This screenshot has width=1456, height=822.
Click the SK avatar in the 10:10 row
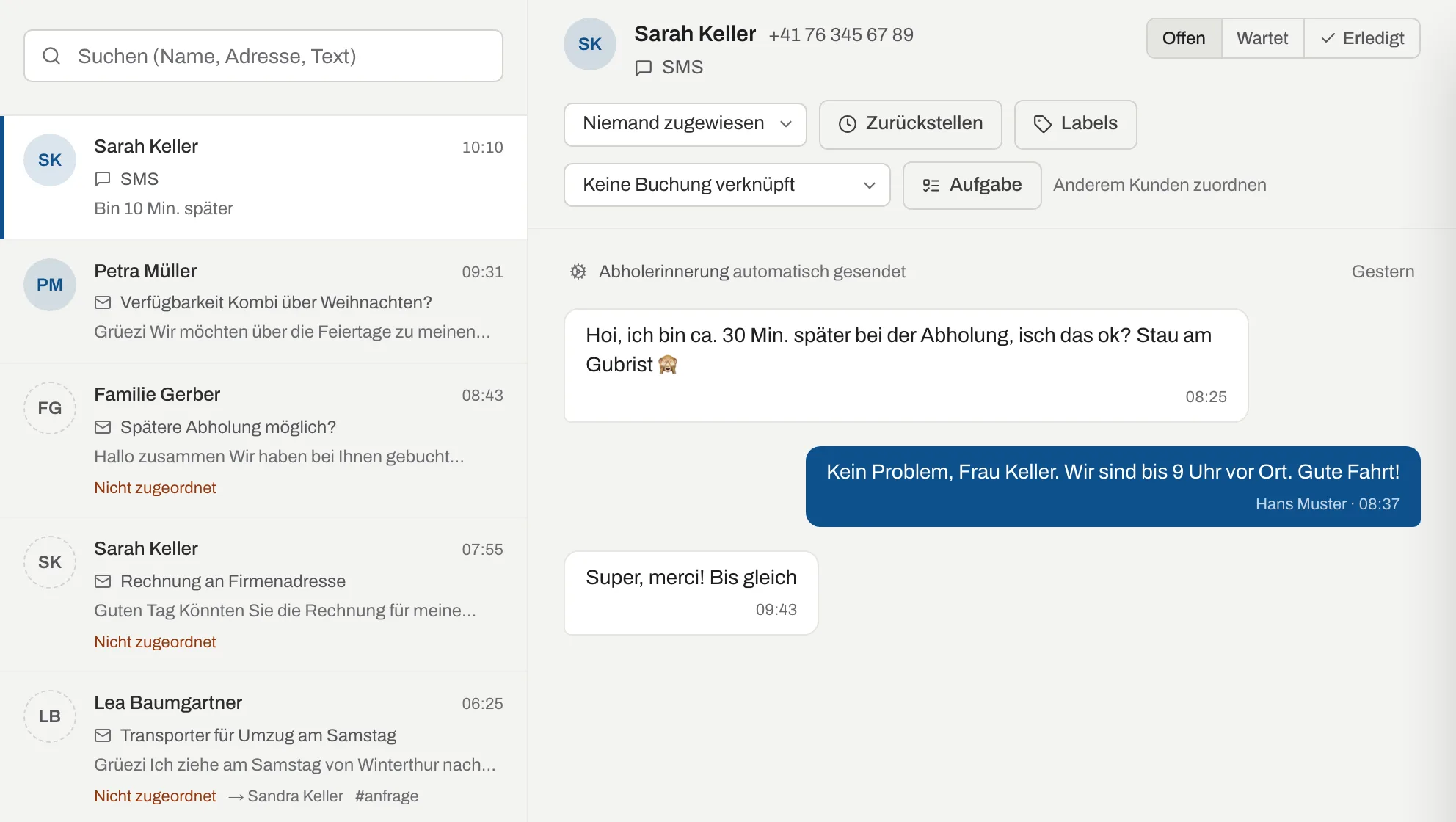(50, 160)
